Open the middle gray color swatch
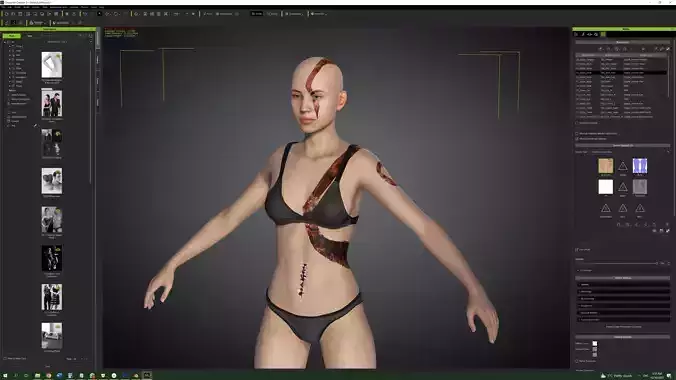The height and width of the screenshot is (380, 676). 595,349
